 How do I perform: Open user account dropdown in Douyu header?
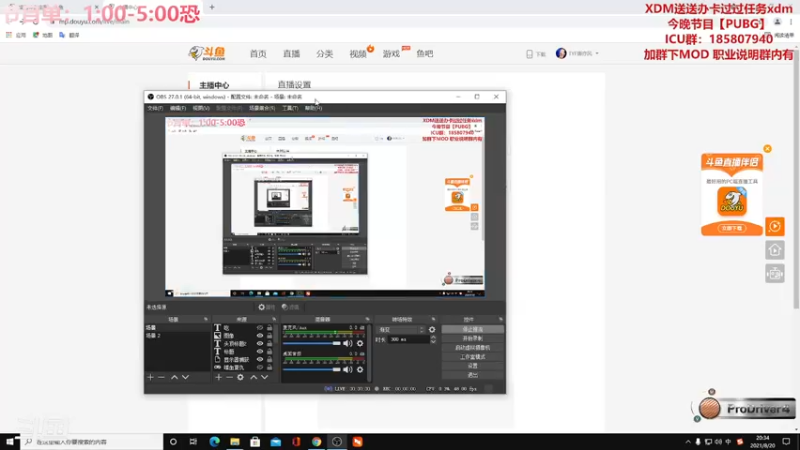[577, 53]
